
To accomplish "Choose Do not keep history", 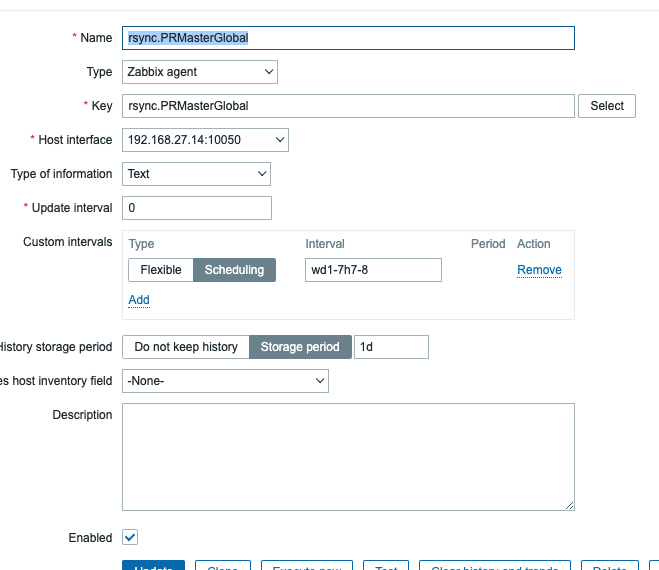I will (x=186, y=347).
